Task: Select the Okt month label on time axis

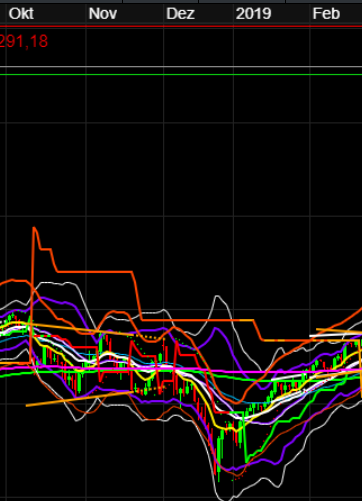Action: click(x=21, y=14)
